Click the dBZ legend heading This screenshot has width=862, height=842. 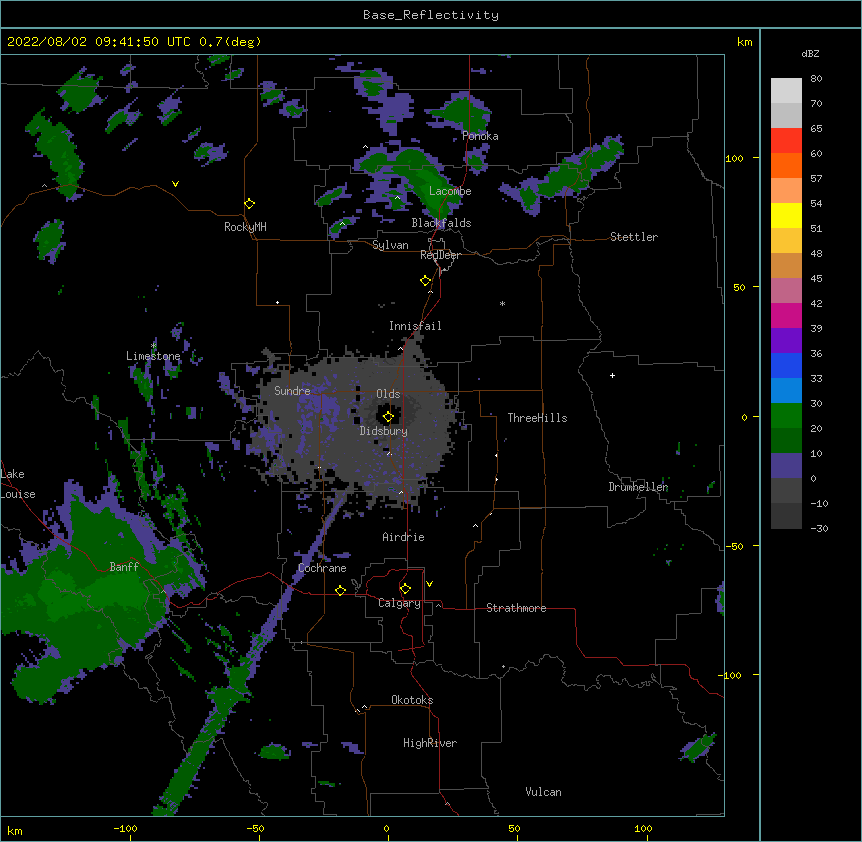810,53
